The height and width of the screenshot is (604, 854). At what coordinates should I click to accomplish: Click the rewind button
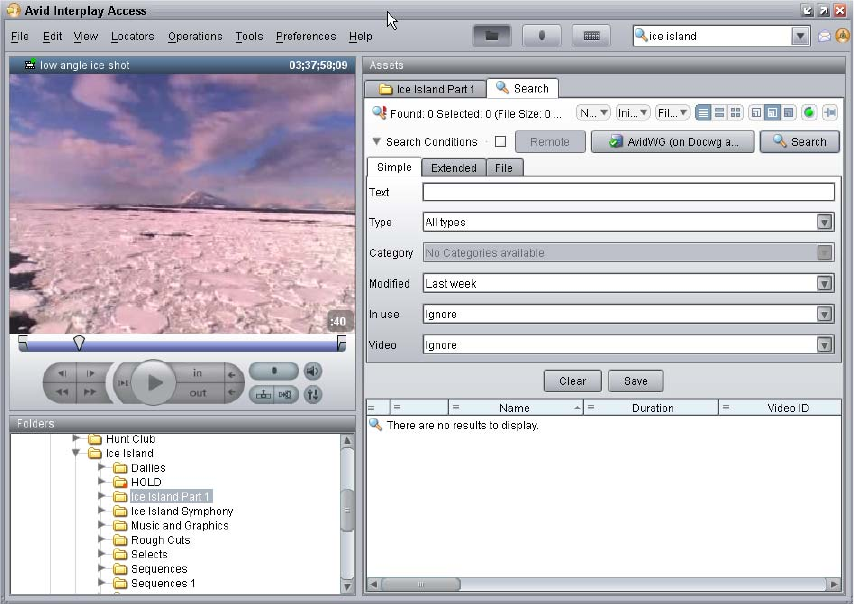coord(62,392)
